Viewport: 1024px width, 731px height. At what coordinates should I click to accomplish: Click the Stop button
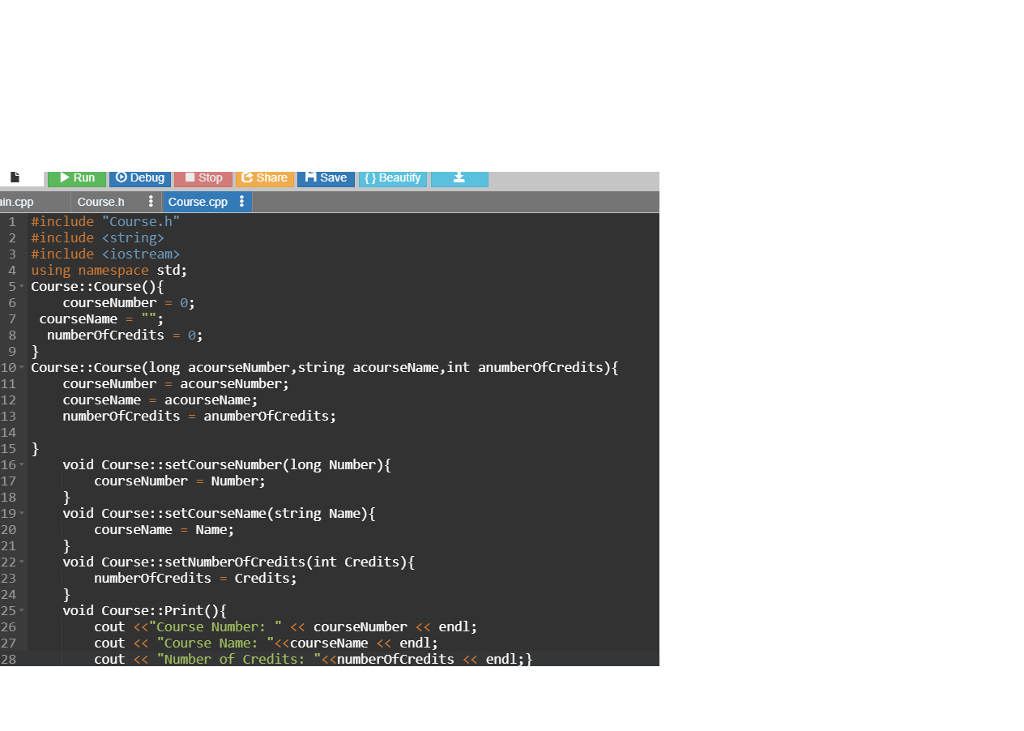click(x=203, y=178)
